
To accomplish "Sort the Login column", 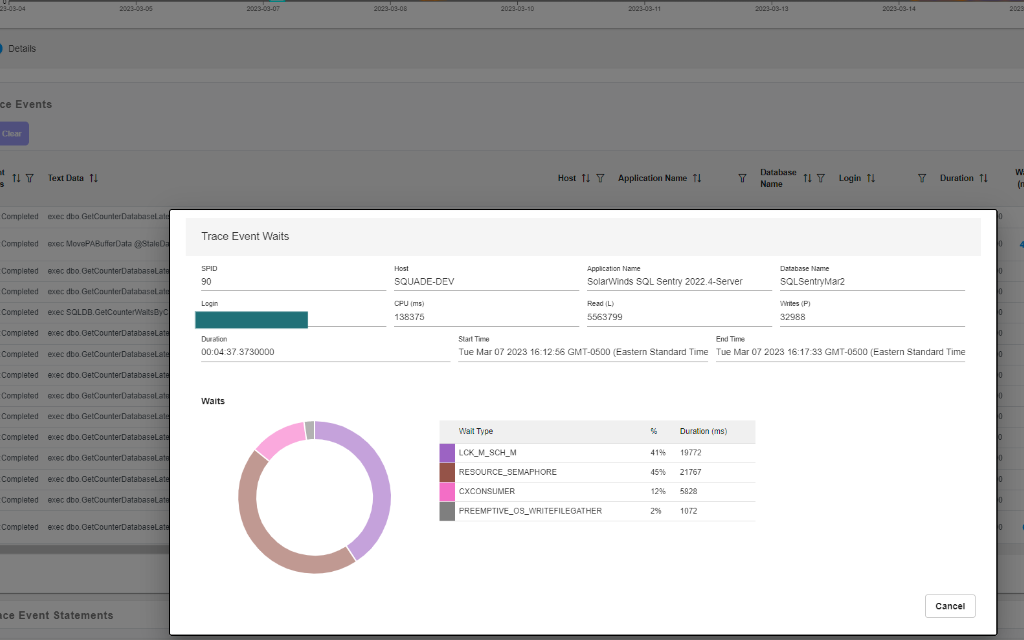I will (871, 178).
